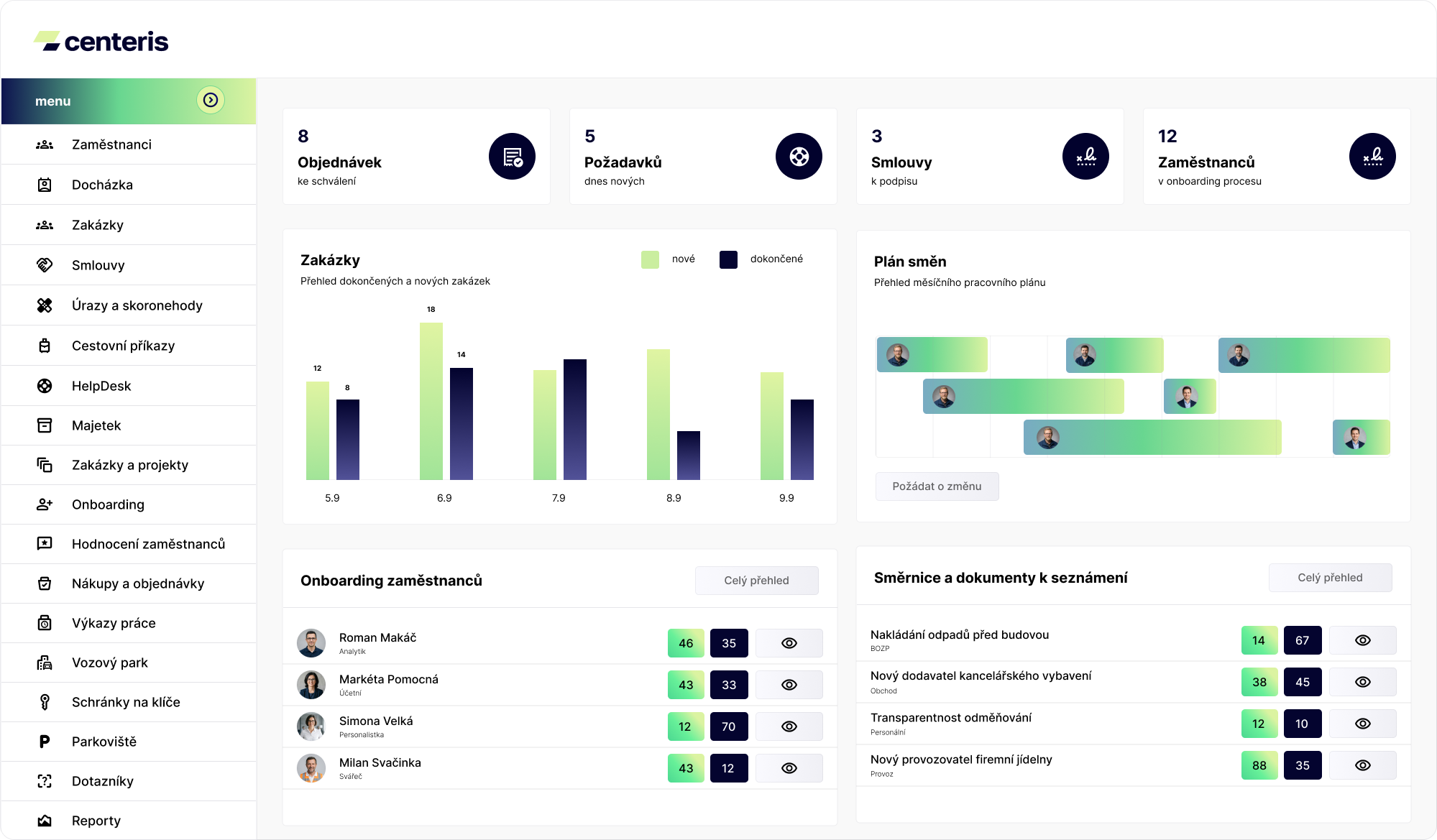This screenshot has height=840, width=1437.
Task: Show Transparentnost odměňování document via eye icon
Action: point(1363,724)
